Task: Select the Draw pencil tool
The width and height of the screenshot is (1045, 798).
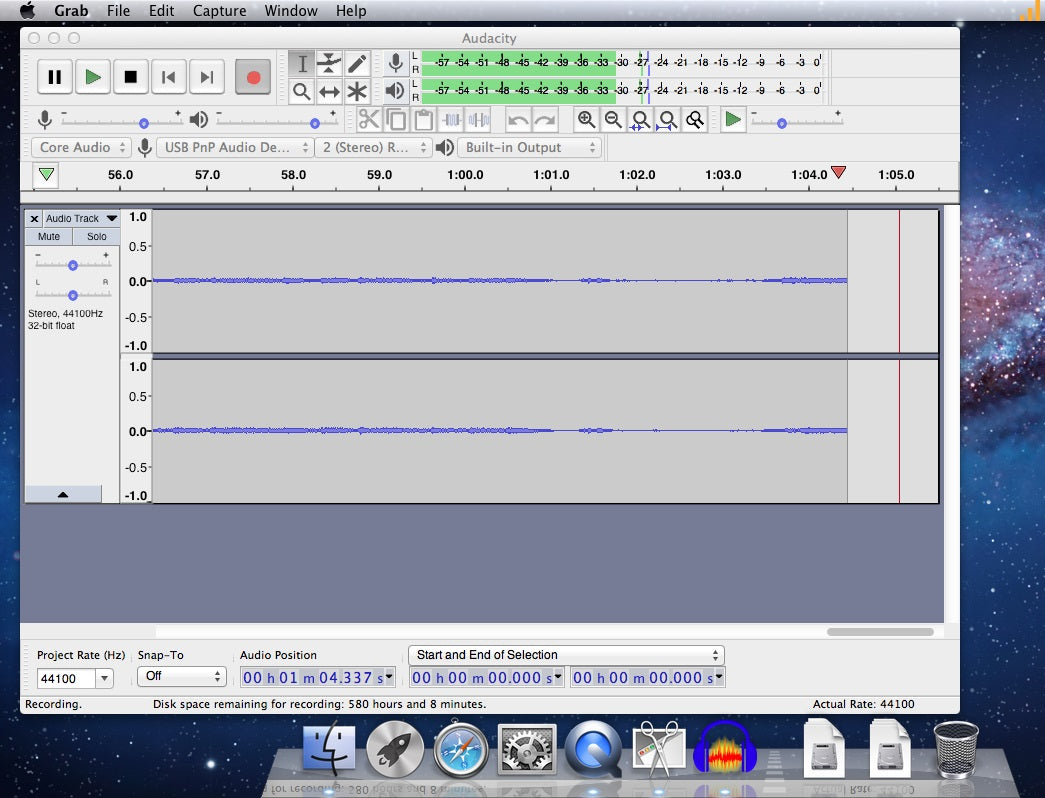Action: coord(357,64)
